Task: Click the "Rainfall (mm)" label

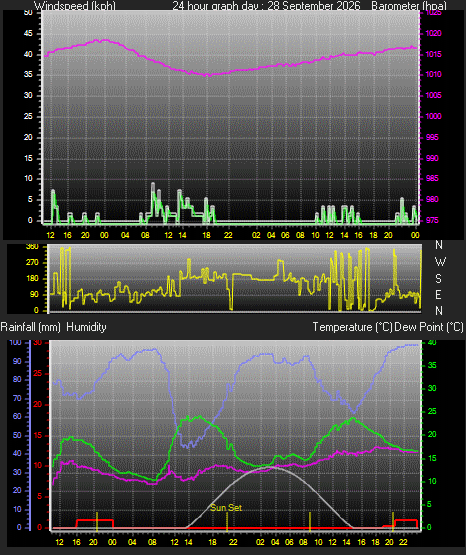Action: click(30, 327)
